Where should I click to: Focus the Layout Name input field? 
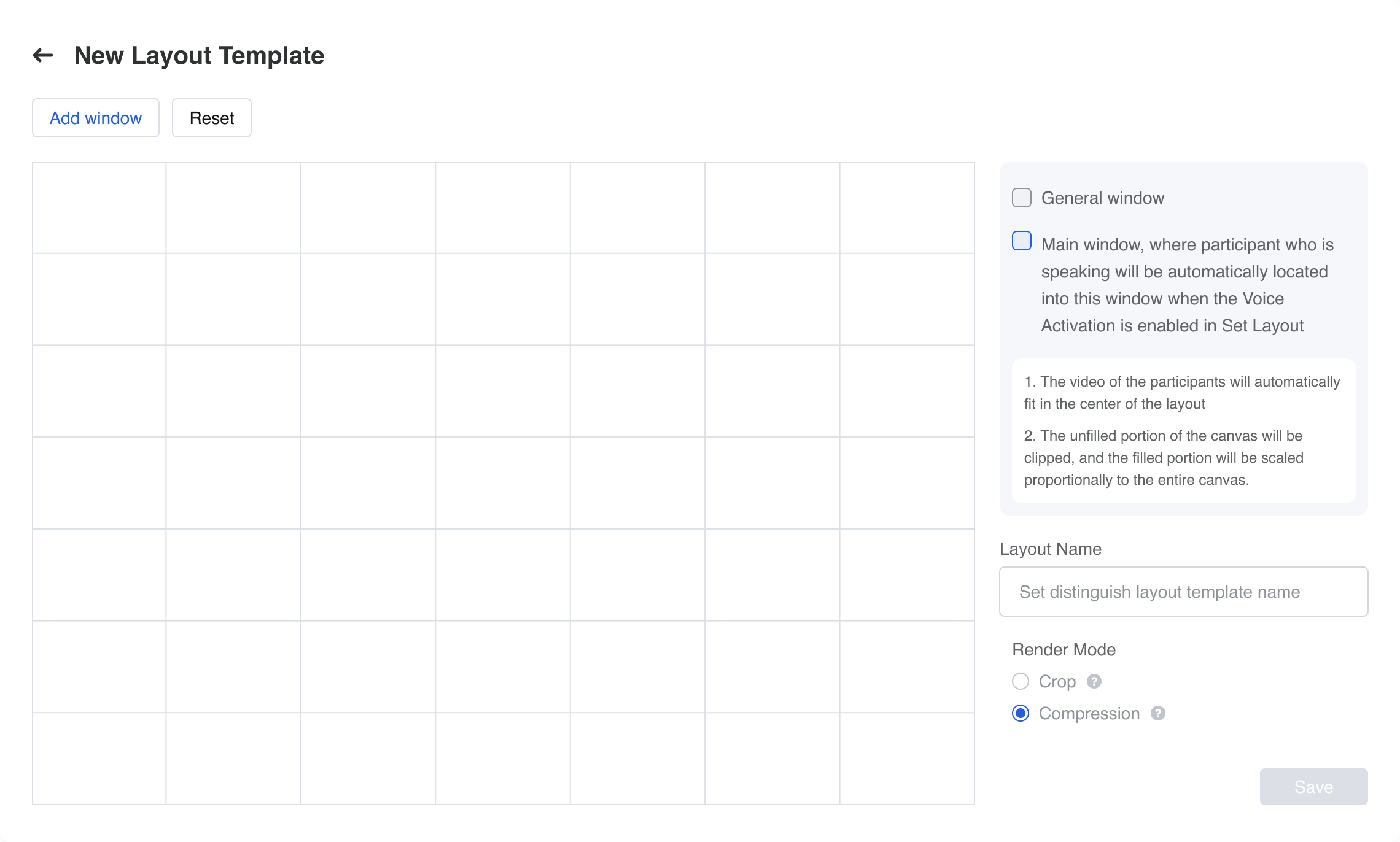[1183, 592]
